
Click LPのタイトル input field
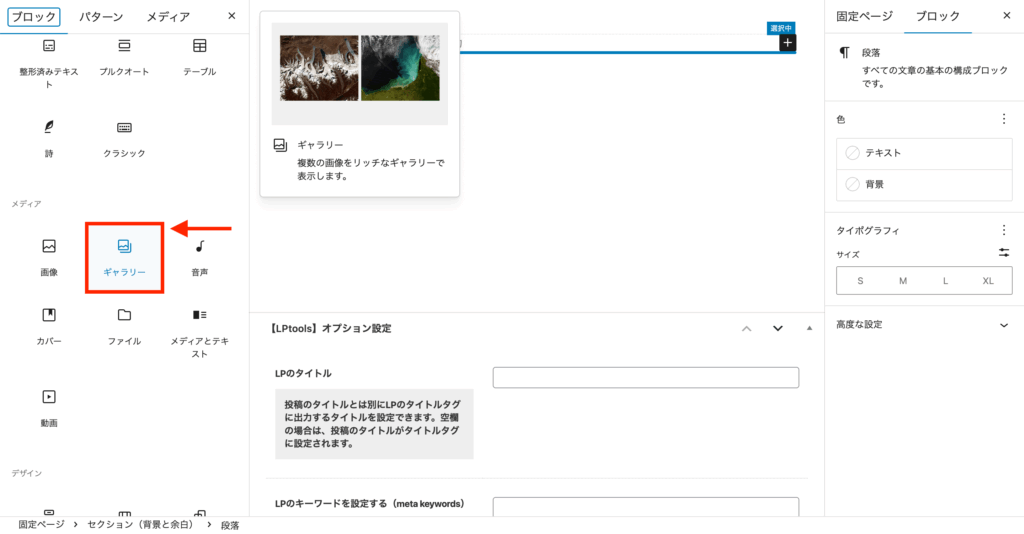click(646, 377)
